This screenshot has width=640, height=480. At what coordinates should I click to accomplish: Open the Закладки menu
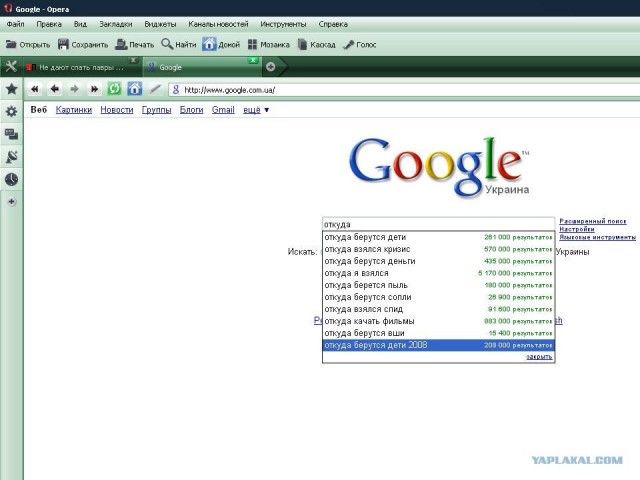pyautogui.click(x=116, y=24)
